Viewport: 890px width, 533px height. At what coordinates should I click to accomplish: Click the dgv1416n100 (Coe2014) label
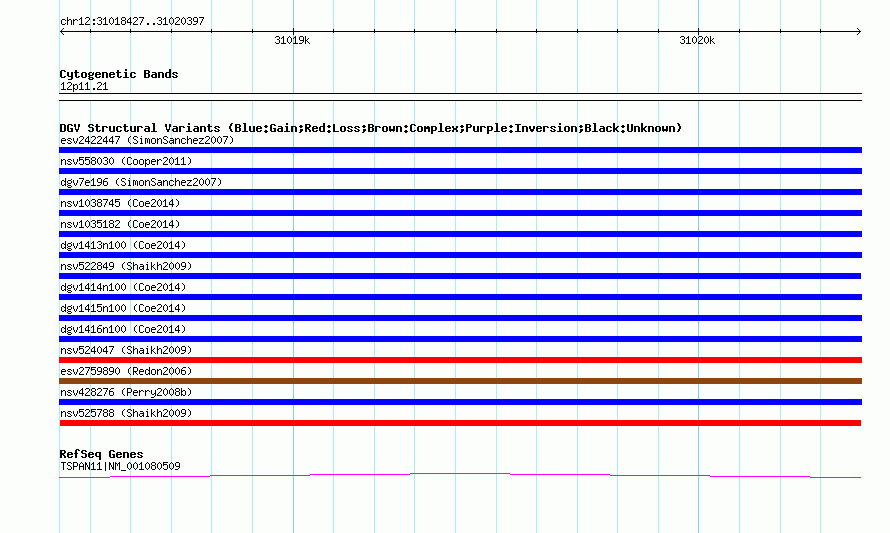point(123,329)
